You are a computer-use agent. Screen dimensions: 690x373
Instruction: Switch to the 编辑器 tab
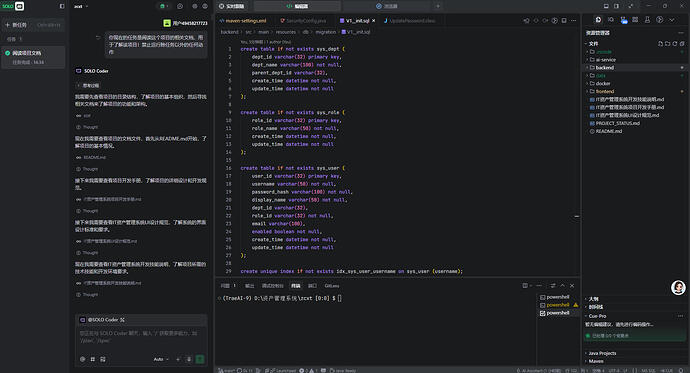click(x=297, y=6)
